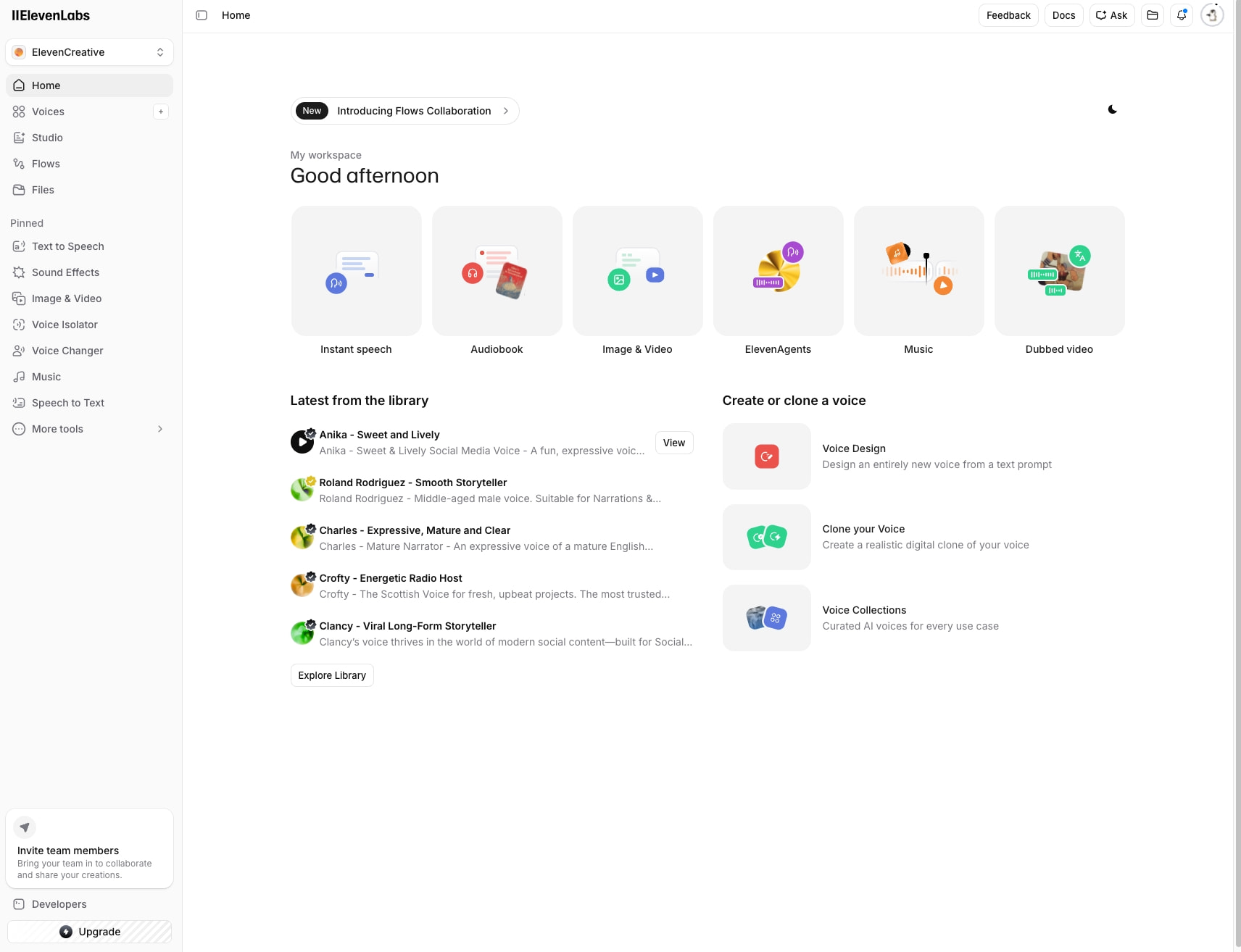The image size is (1241, 952).
Task: Open Files in sidebar
Action: pos(89,190)
